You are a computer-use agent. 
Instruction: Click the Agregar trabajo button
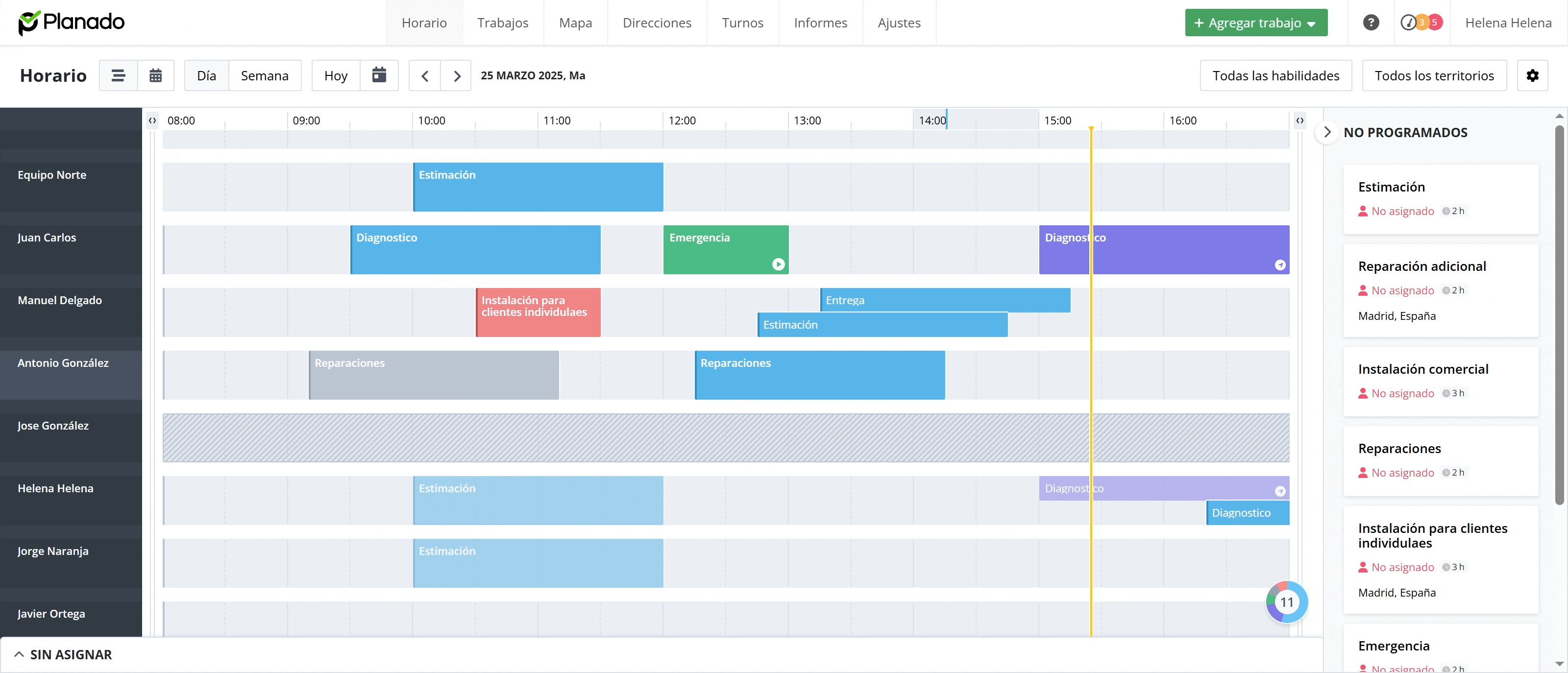1255,23
